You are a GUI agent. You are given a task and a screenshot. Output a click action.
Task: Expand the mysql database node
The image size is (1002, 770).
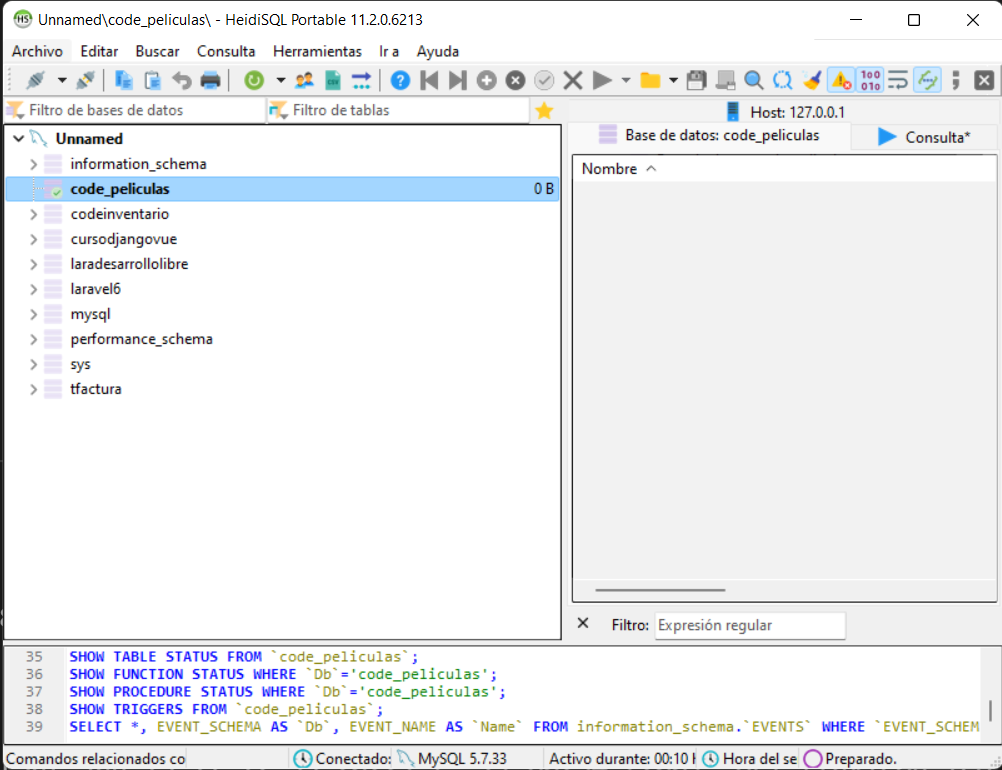33,313
